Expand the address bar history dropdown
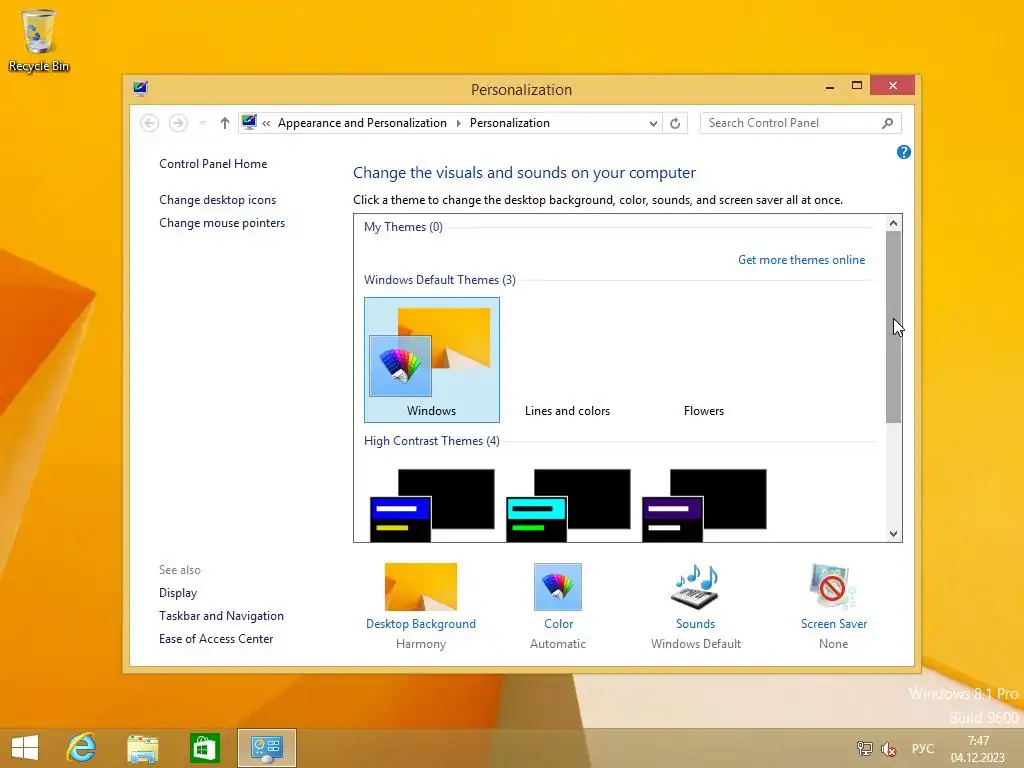The image size is (1024, 768). click(x=653, y=123)
